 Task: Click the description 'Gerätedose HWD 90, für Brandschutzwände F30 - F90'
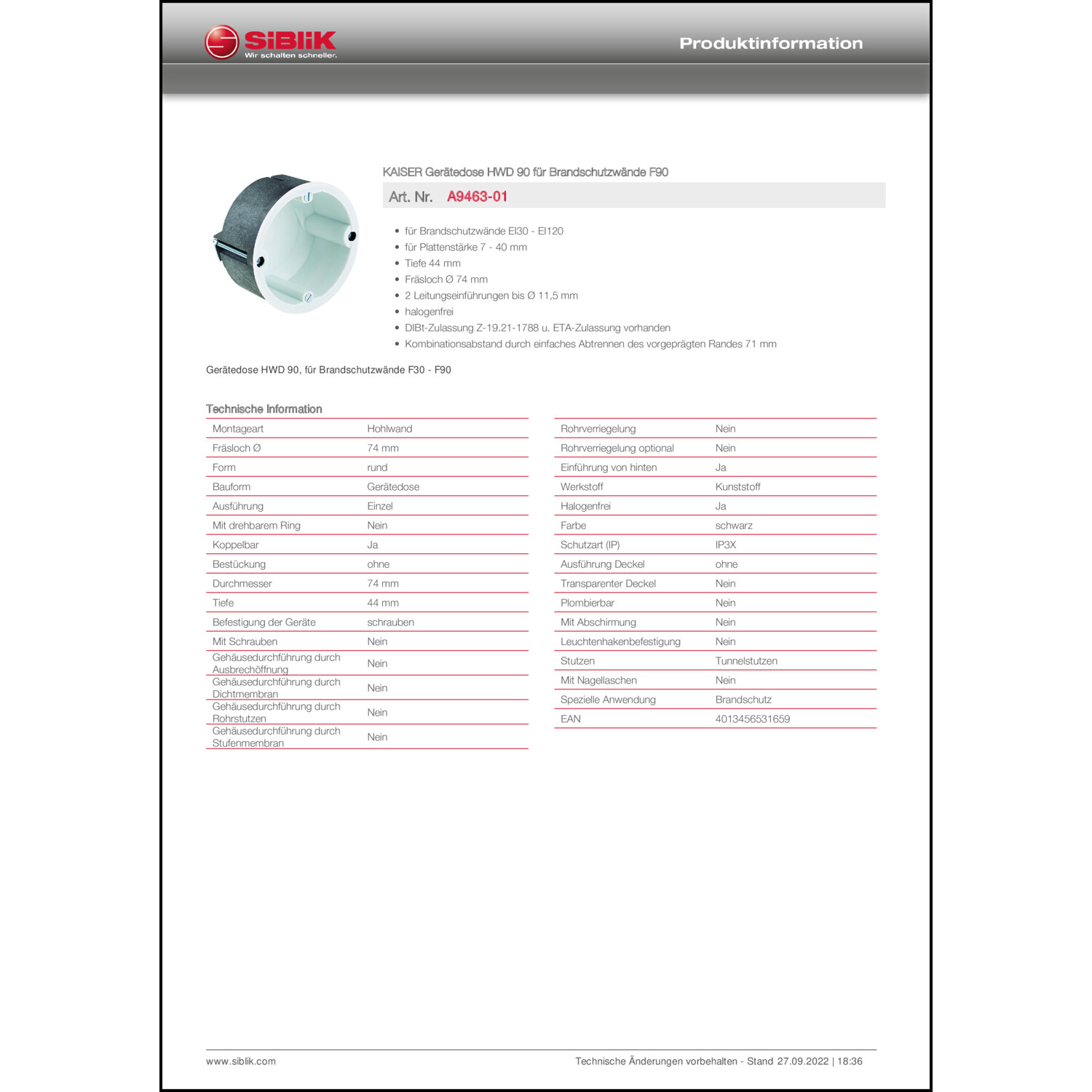328,370
